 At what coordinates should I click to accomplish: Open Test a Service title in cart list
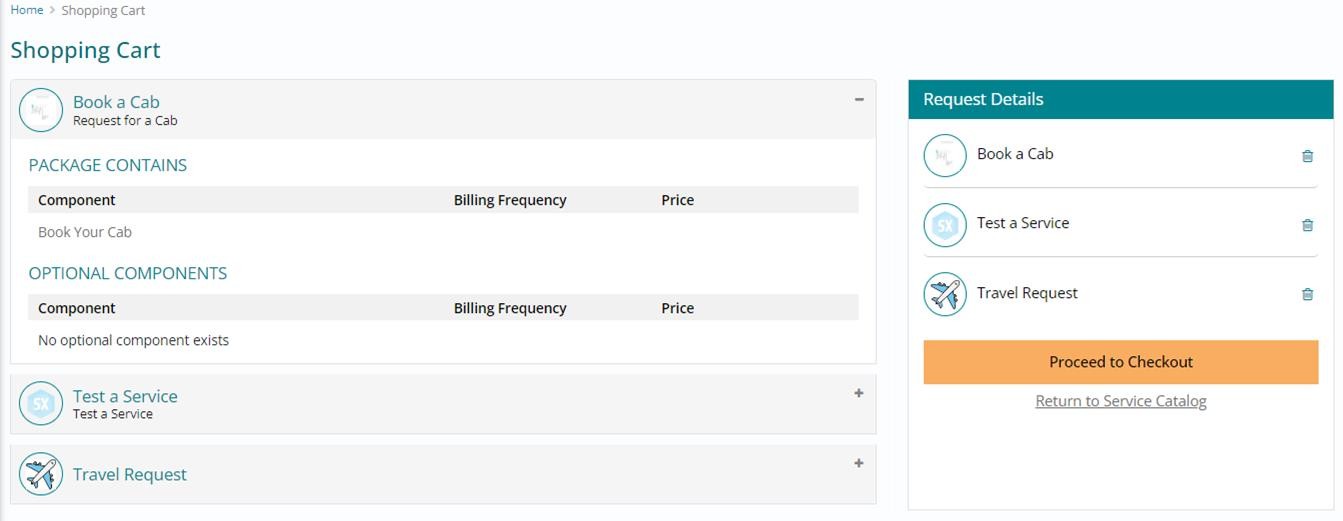point(125,396)
